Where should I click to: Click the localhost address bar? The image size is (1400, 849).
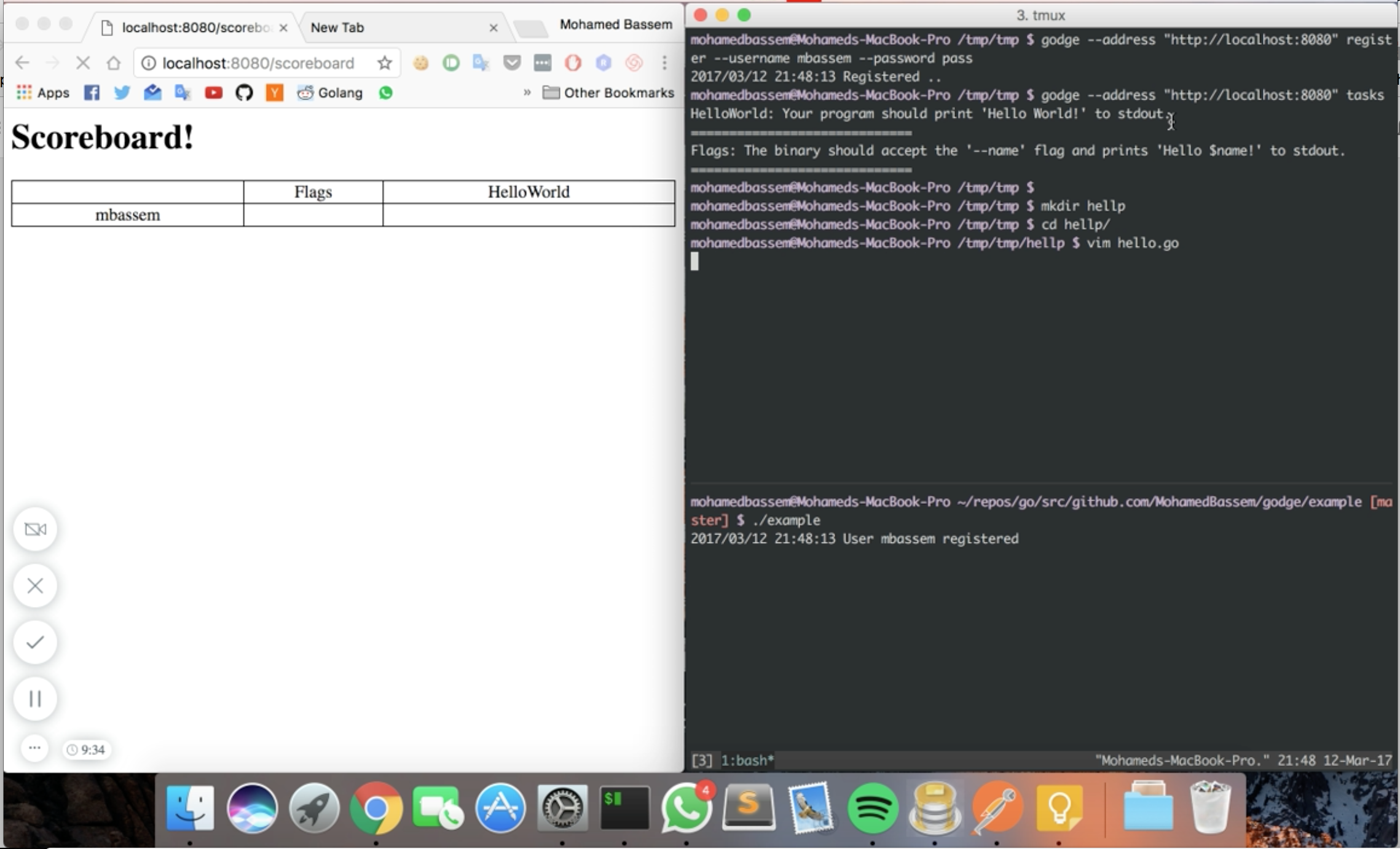(x=258, y=63)
